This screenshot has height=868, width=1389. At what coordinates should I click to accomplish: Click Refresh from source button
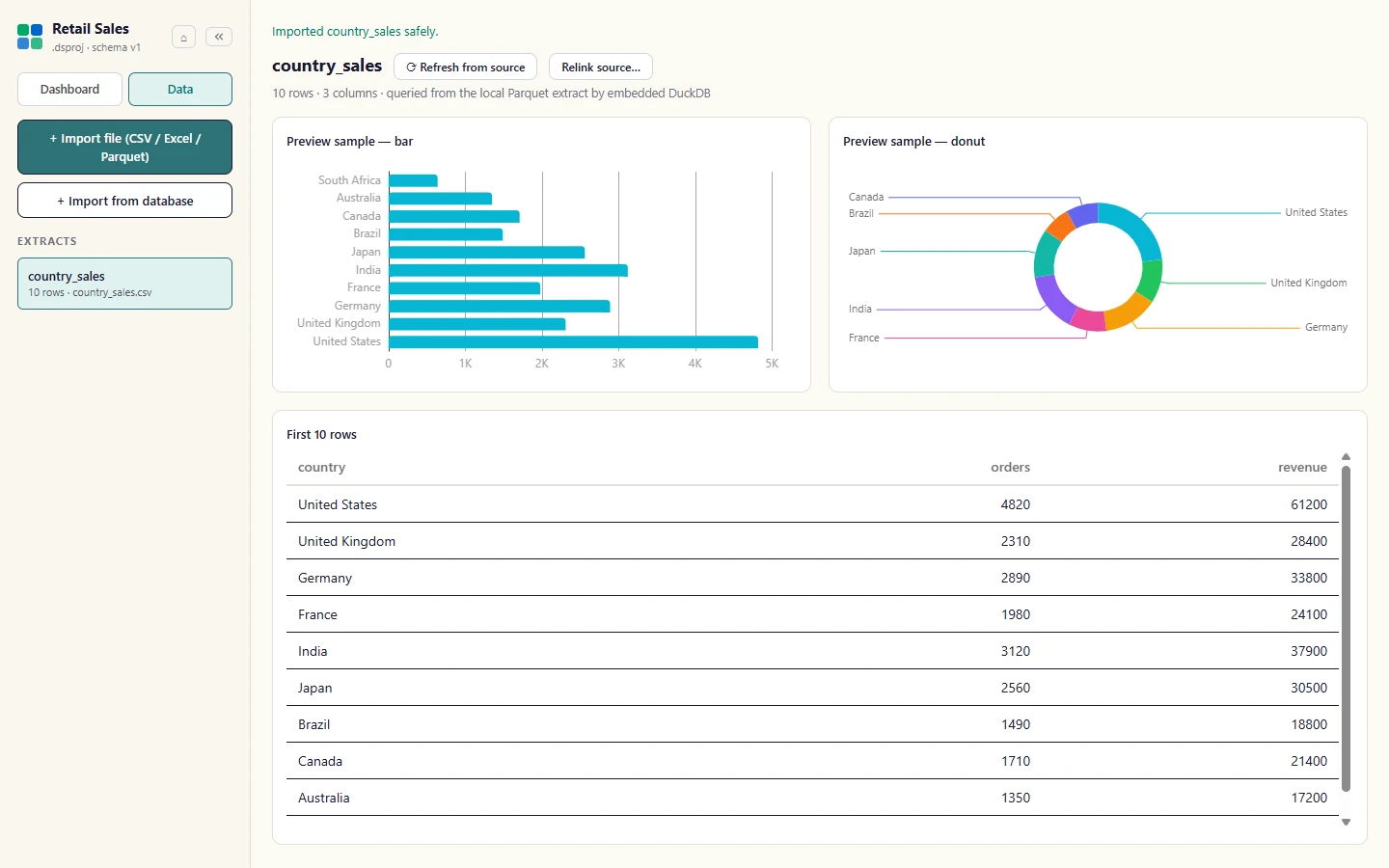tap(465, 67)
